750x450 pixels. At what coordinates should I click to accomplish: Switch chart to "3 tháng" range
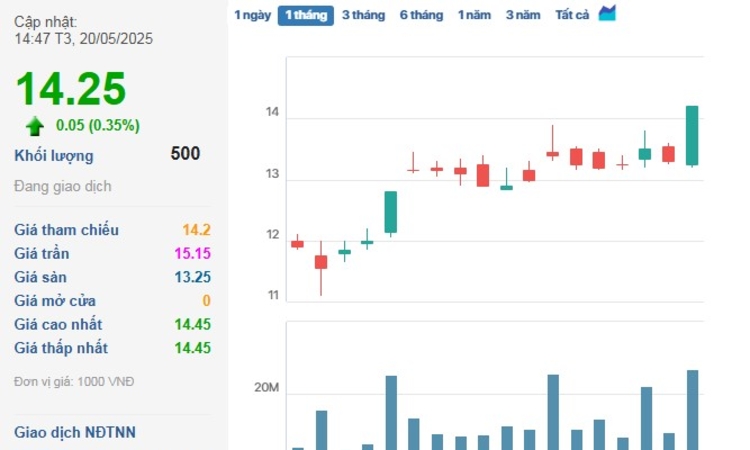coord(362,15)
